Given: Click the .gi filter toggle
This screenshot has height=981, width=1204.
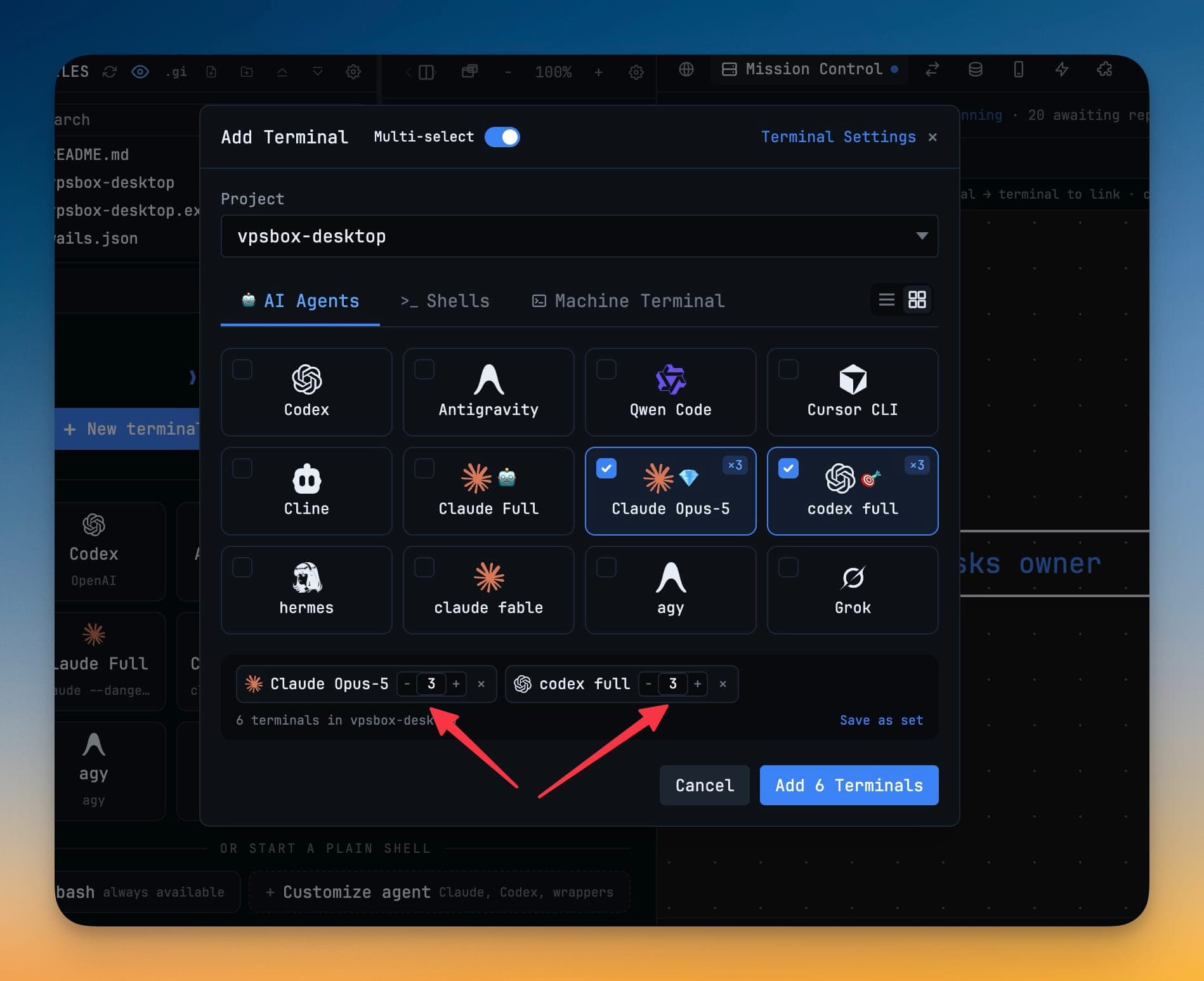Looking at the screenshot, I should pos(176,72).
